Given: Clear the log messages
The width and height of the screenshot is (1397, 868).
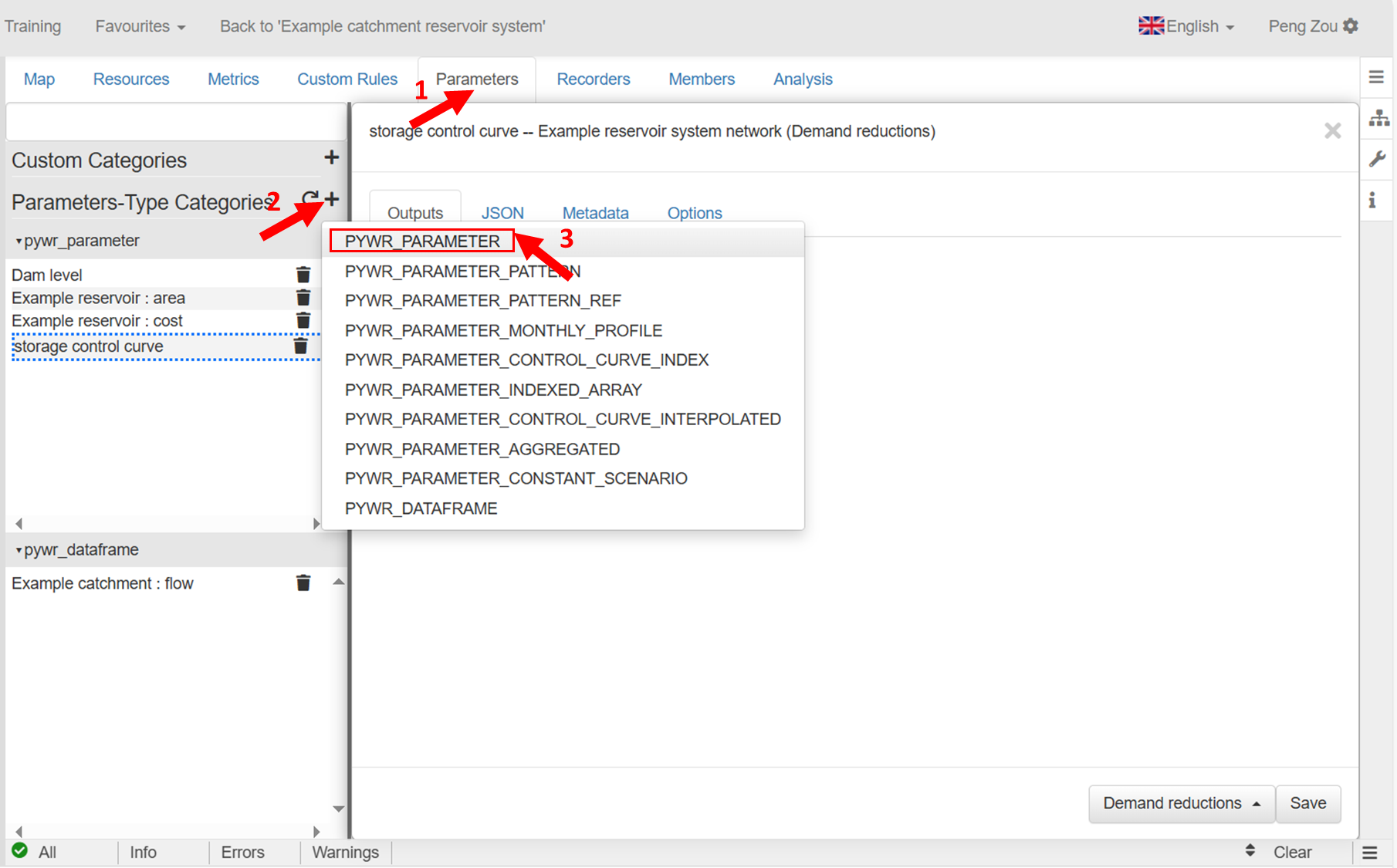Looking at the screenshot, I should pyautogui.click(x=1292, y=852).
